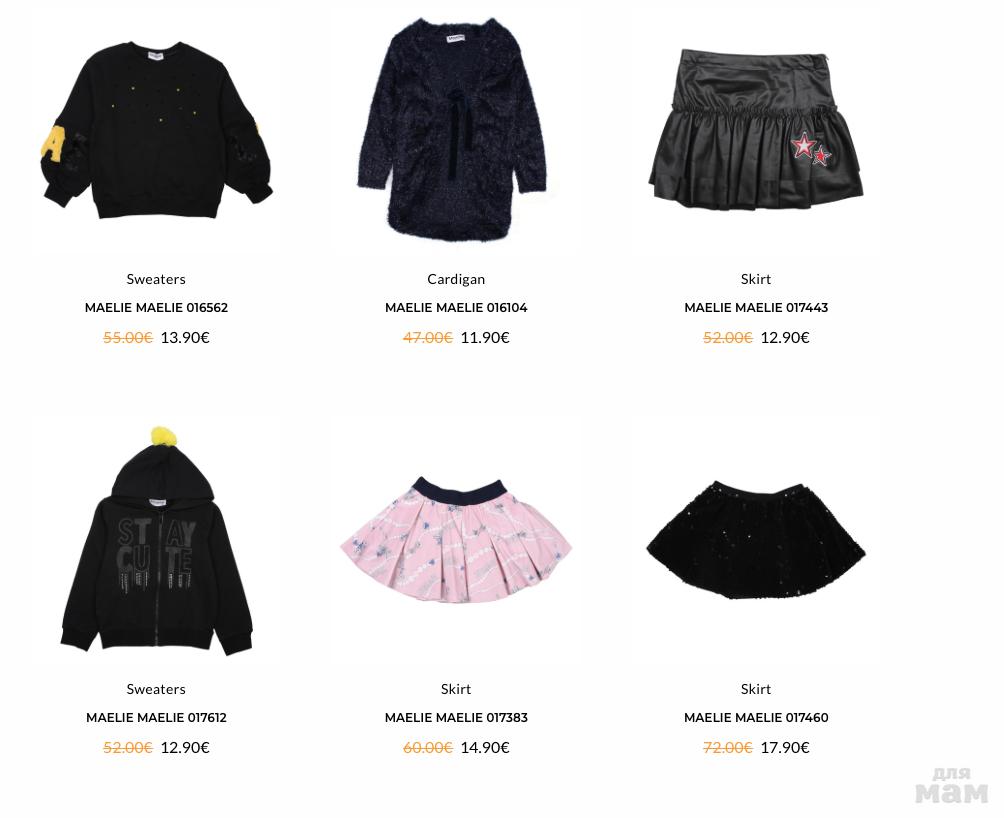
Task: Click the 17.90€ sale price
Action: [785, 748]
